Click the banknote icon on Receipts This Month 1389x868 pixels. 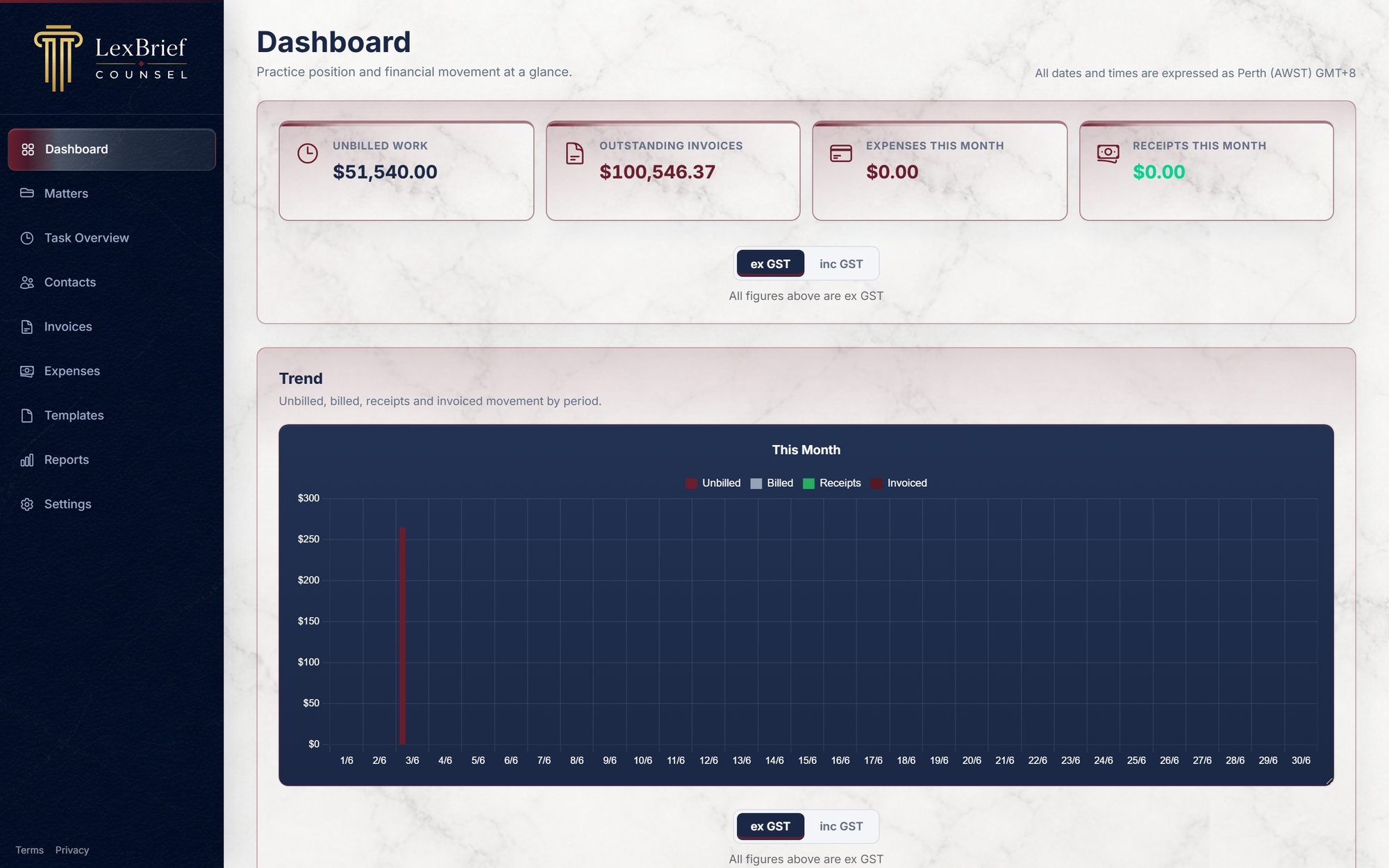(x=1108, y=153)
